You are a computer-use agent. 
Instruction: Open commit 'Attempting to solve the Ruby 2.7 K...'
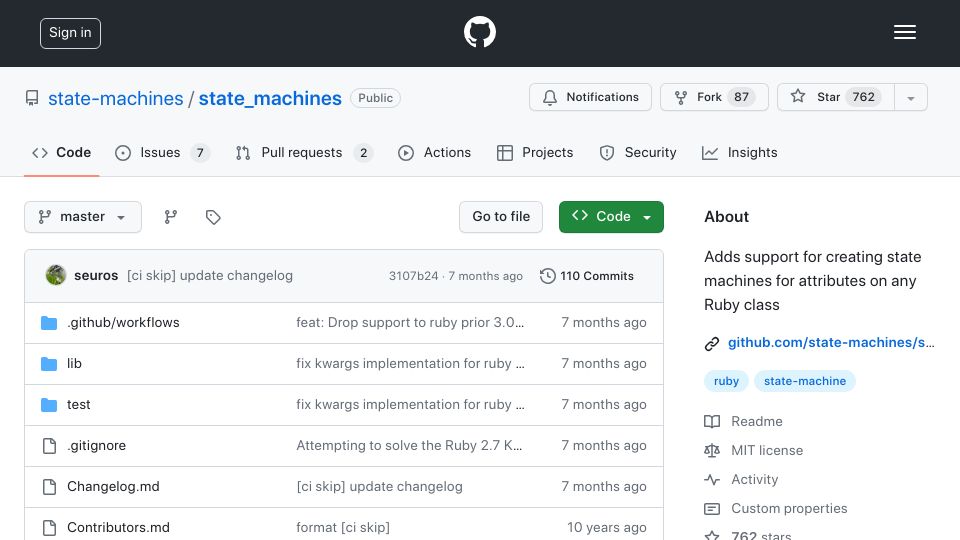(x=409, y=446)
